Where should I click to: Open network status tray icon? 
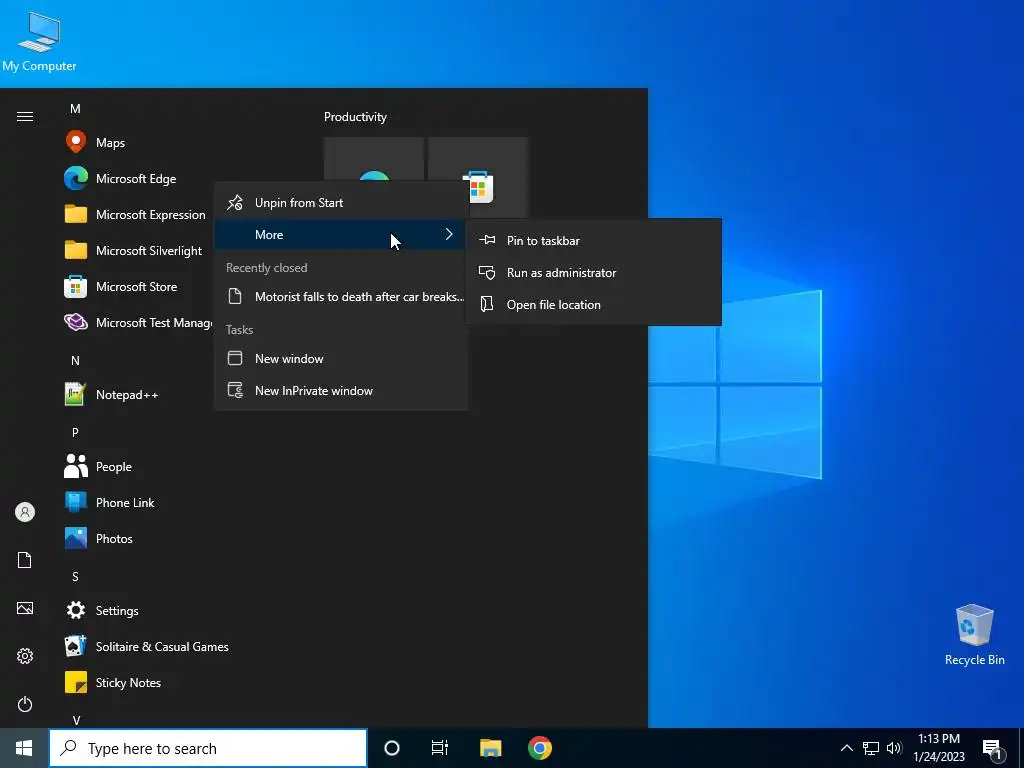click(871, 748)
